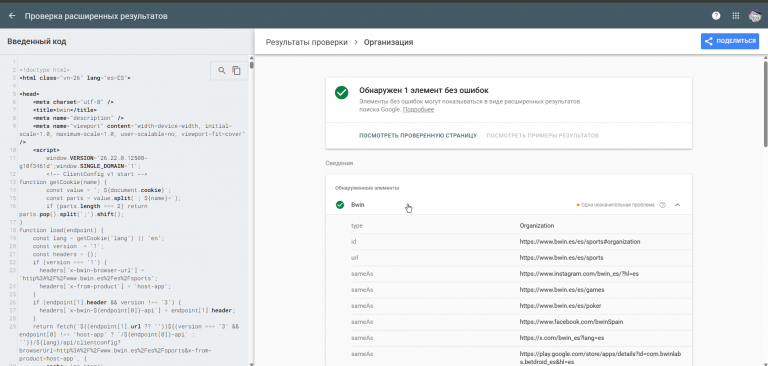Click the bwin.es/es/poker sameAs value
768x366 pixels.
pyautogui.click(x=560, y=306)
